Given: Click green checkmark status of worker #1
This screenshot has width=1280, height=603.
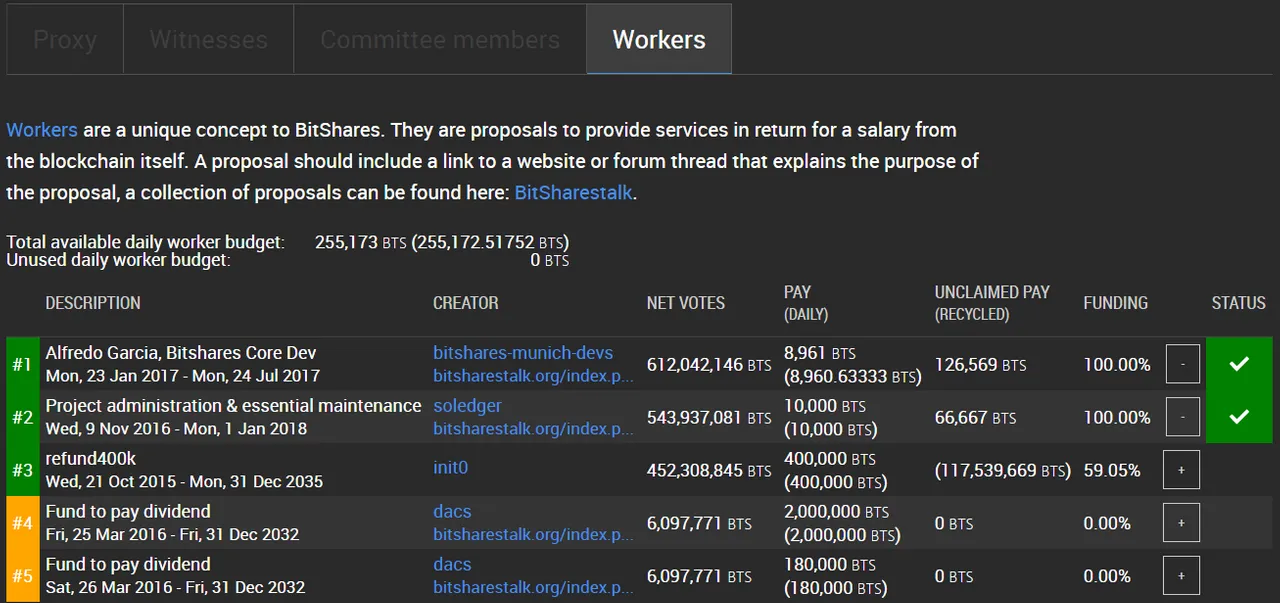Looking at the screenshot, I should (x=1239, y=364).
